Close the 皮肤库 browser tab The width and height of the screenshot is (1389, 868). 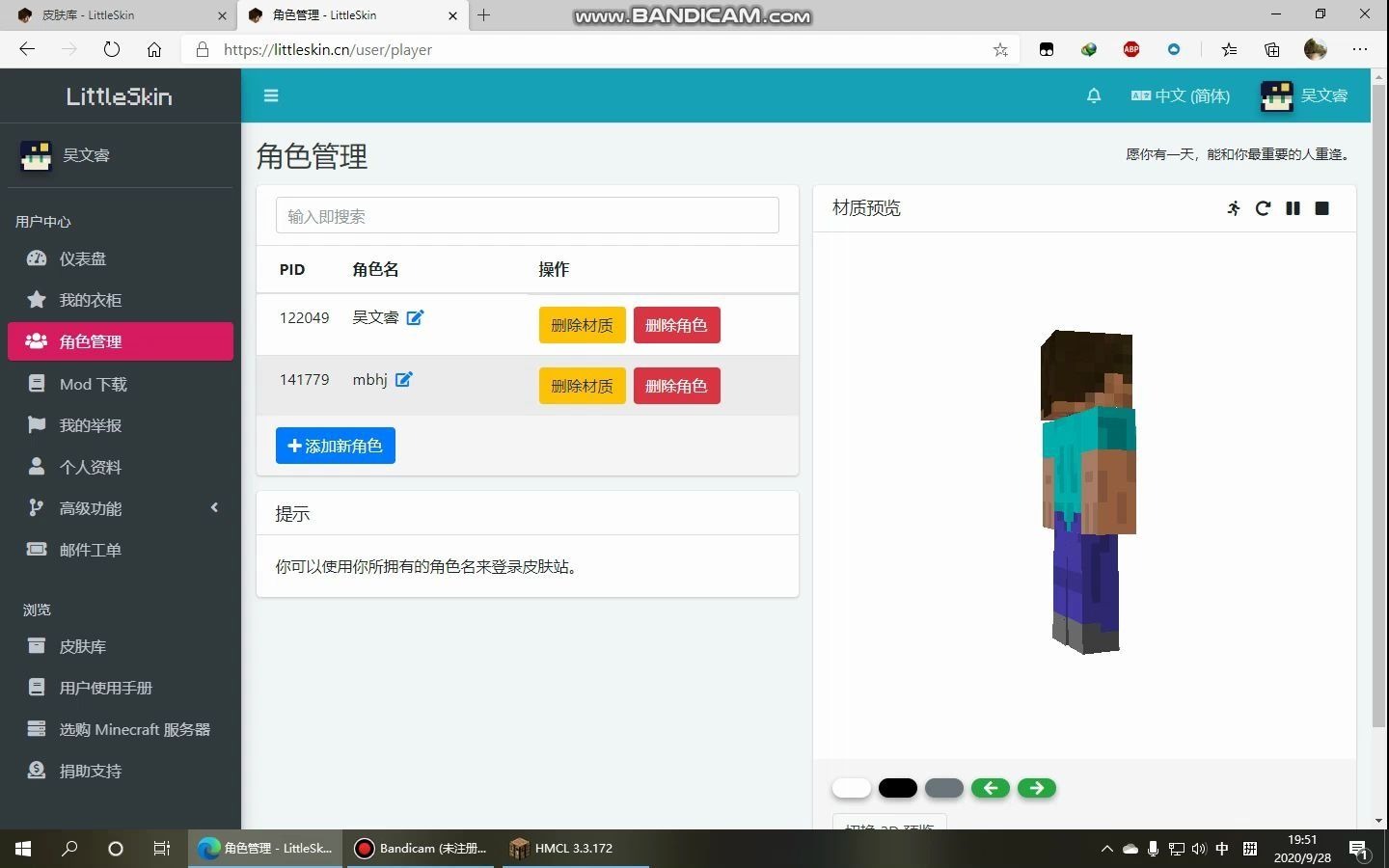pyautogui.click(x=222, y=15)
